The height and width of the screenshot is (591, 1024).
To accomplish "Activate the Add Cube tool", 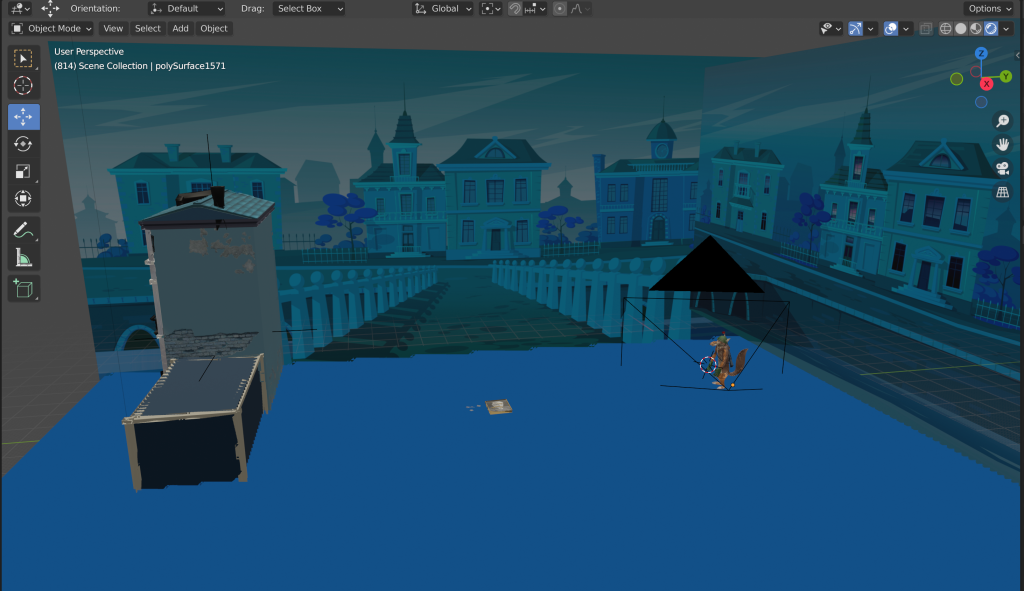I will (24, 289).
